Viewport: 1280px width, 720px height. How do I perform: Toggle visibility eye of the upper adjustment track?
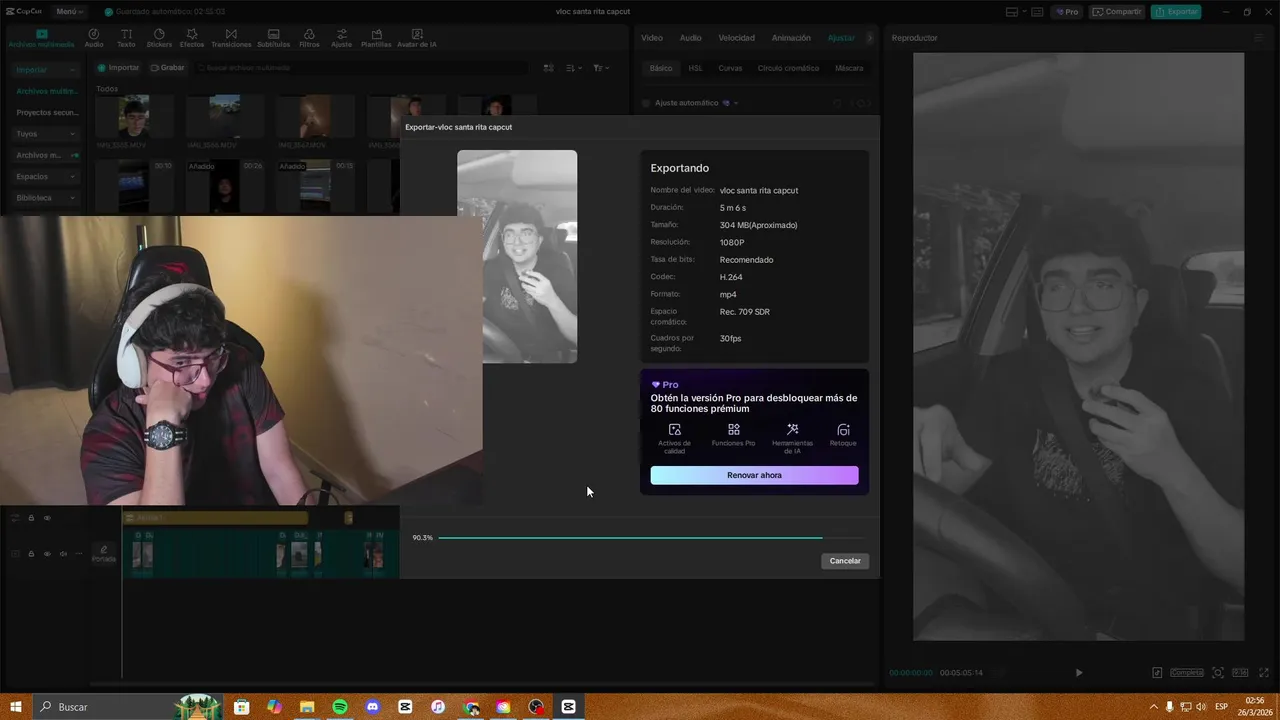point(47,518)
